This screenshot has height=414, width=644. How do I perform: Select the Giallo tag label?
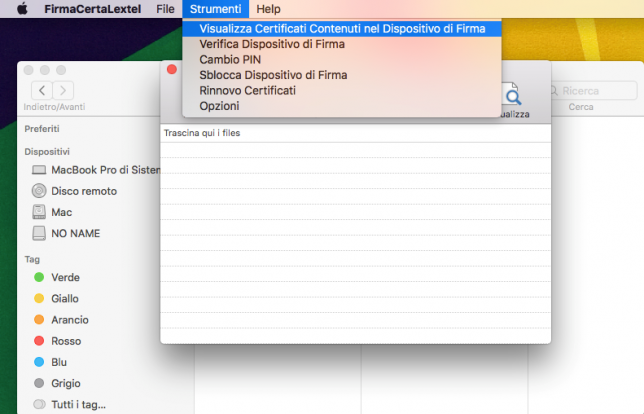[65, 299]
